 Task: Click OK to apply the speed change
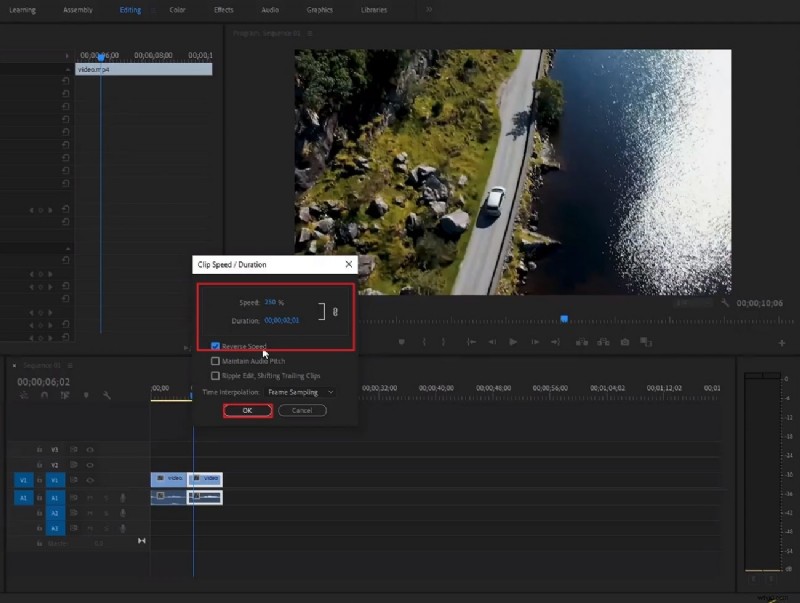(x=246, y=409)
